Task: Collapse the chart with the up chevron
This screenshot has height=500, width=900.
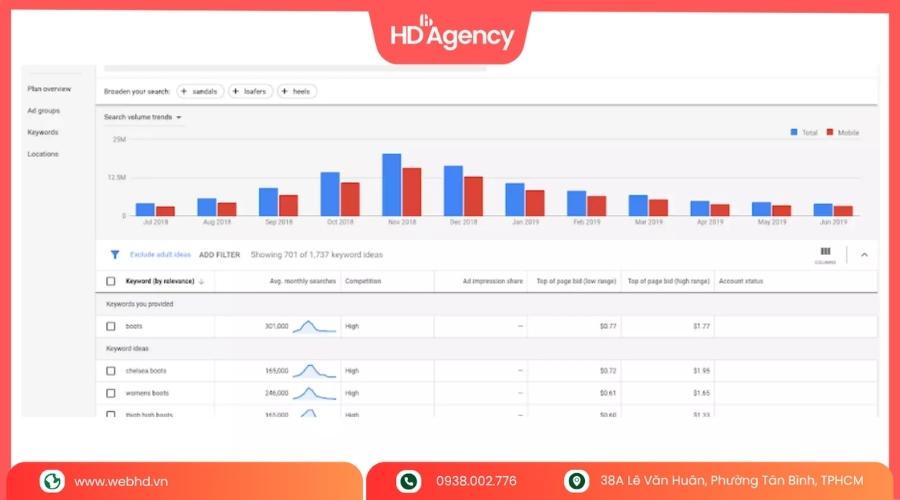Action: pyautogui.click(x=864, y=255)
